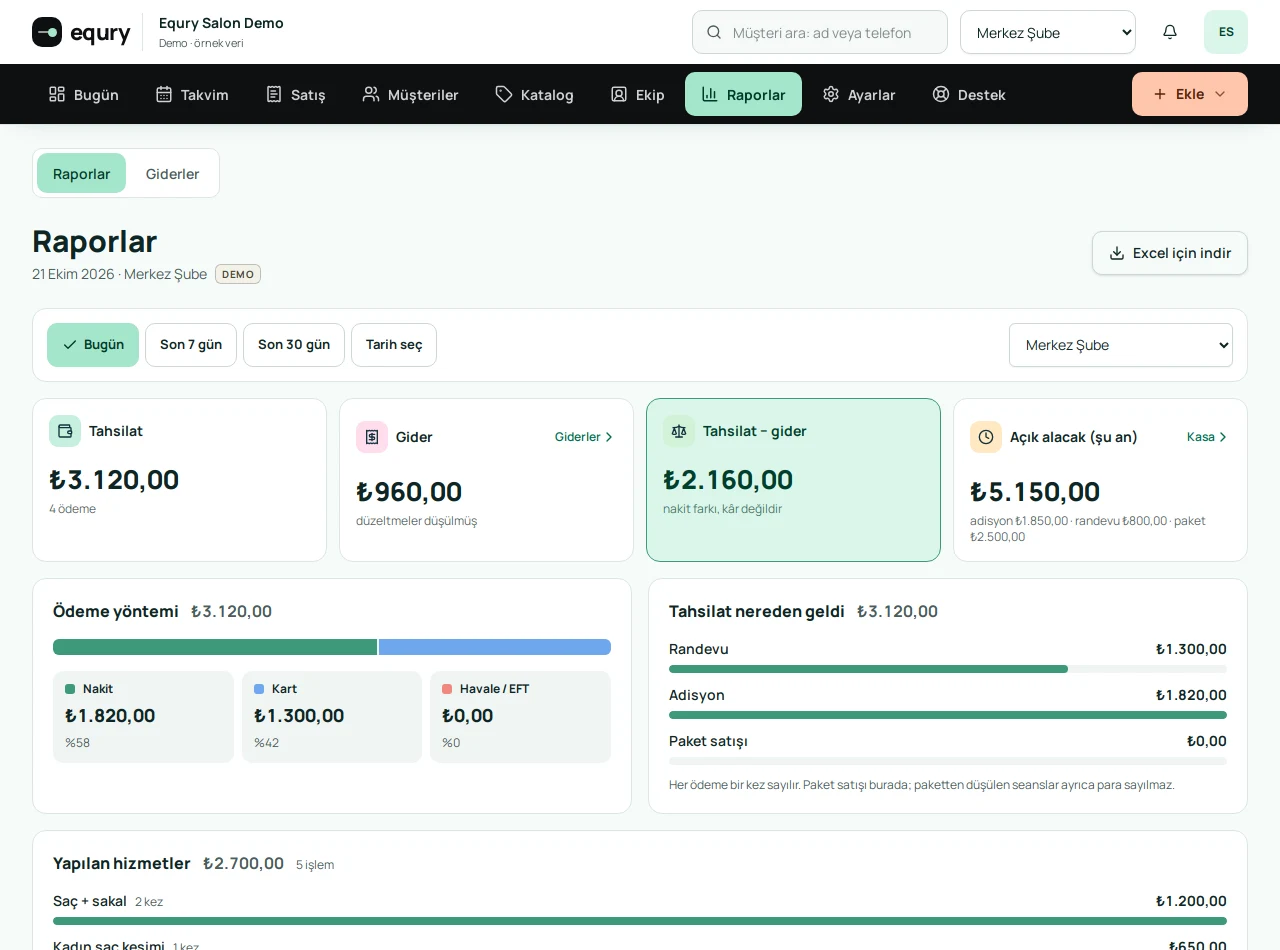Viewport: 1280px width, 950px height.
Task: Click the Havale / EFT payment card
Action: click(520, 717)
